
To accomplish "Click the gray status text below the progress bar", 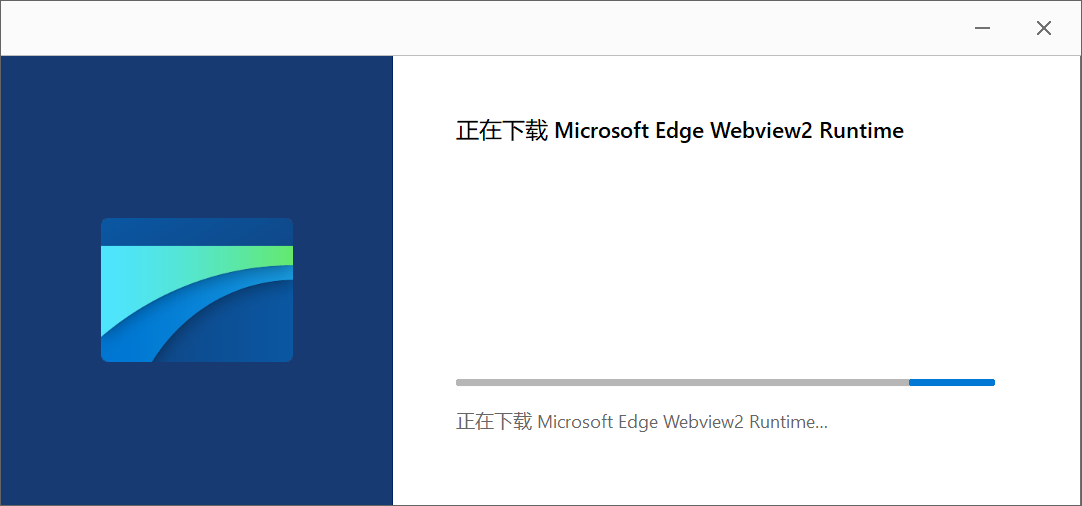I will pyautogui.click(x=641, y=422).
